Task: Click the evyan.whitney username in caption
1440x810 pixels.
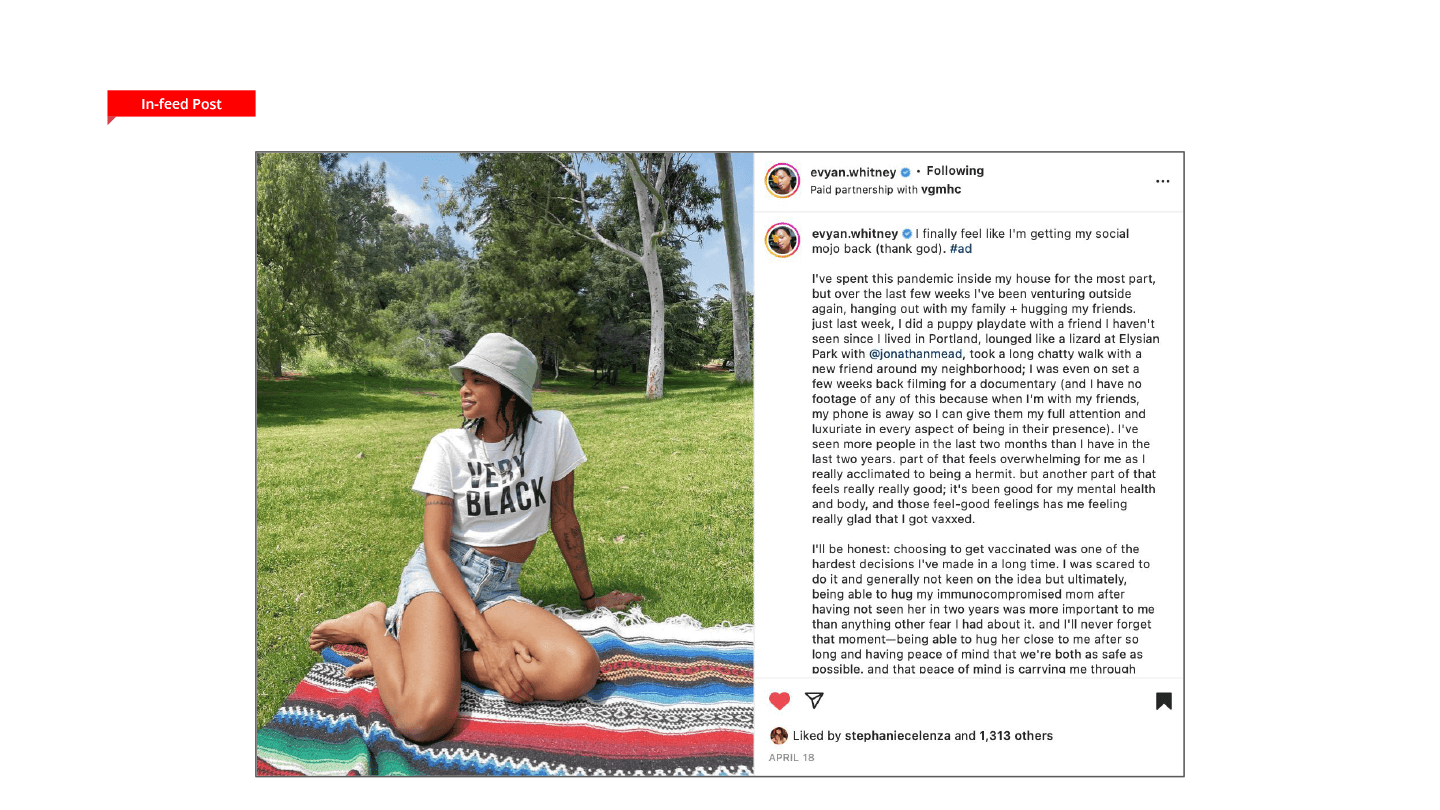Action: click(x=855, y=234)
